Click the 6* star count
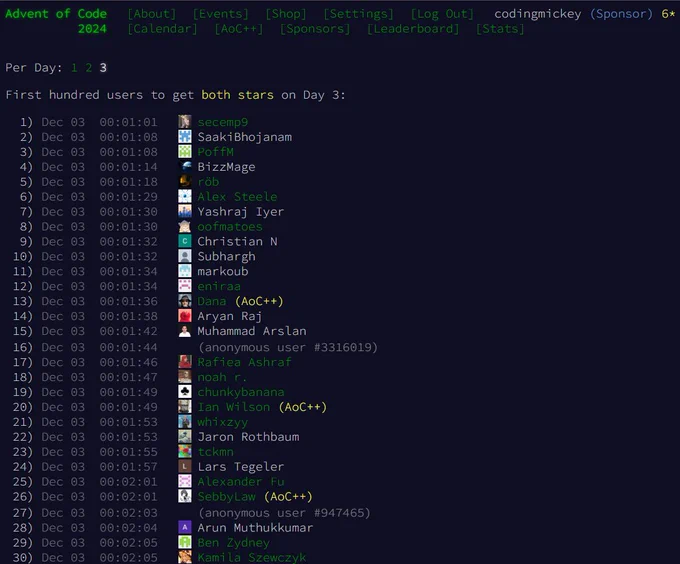 point(668,14)
